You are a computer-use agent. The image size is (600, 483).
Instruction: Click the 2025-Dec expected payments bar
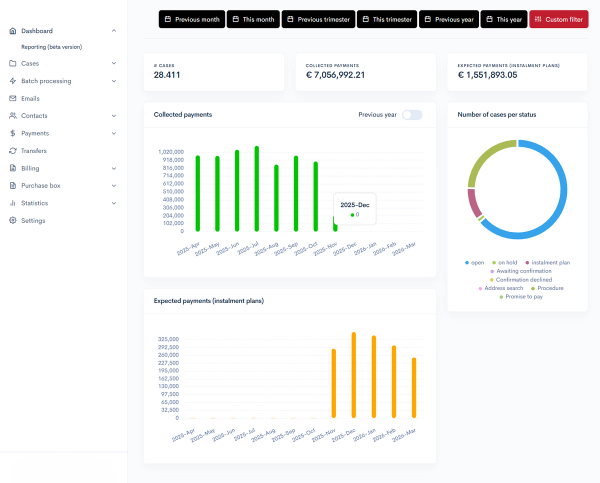tap(354, 375)
